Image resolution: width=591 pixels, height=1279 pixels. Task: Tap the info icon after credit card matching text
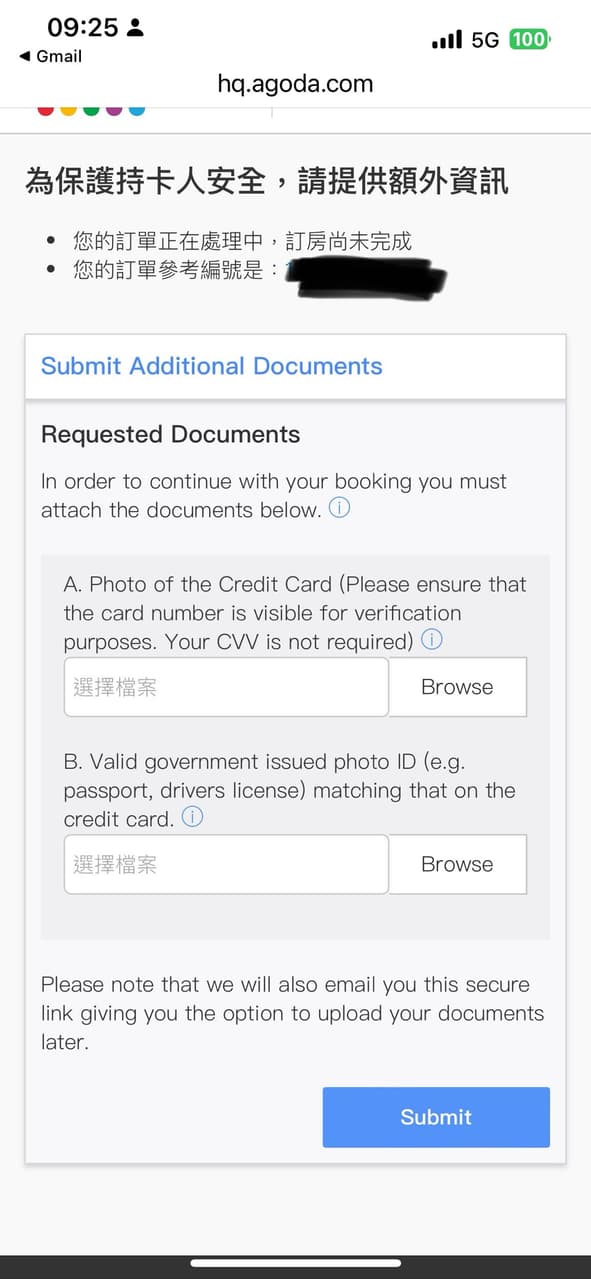point(191,817)
